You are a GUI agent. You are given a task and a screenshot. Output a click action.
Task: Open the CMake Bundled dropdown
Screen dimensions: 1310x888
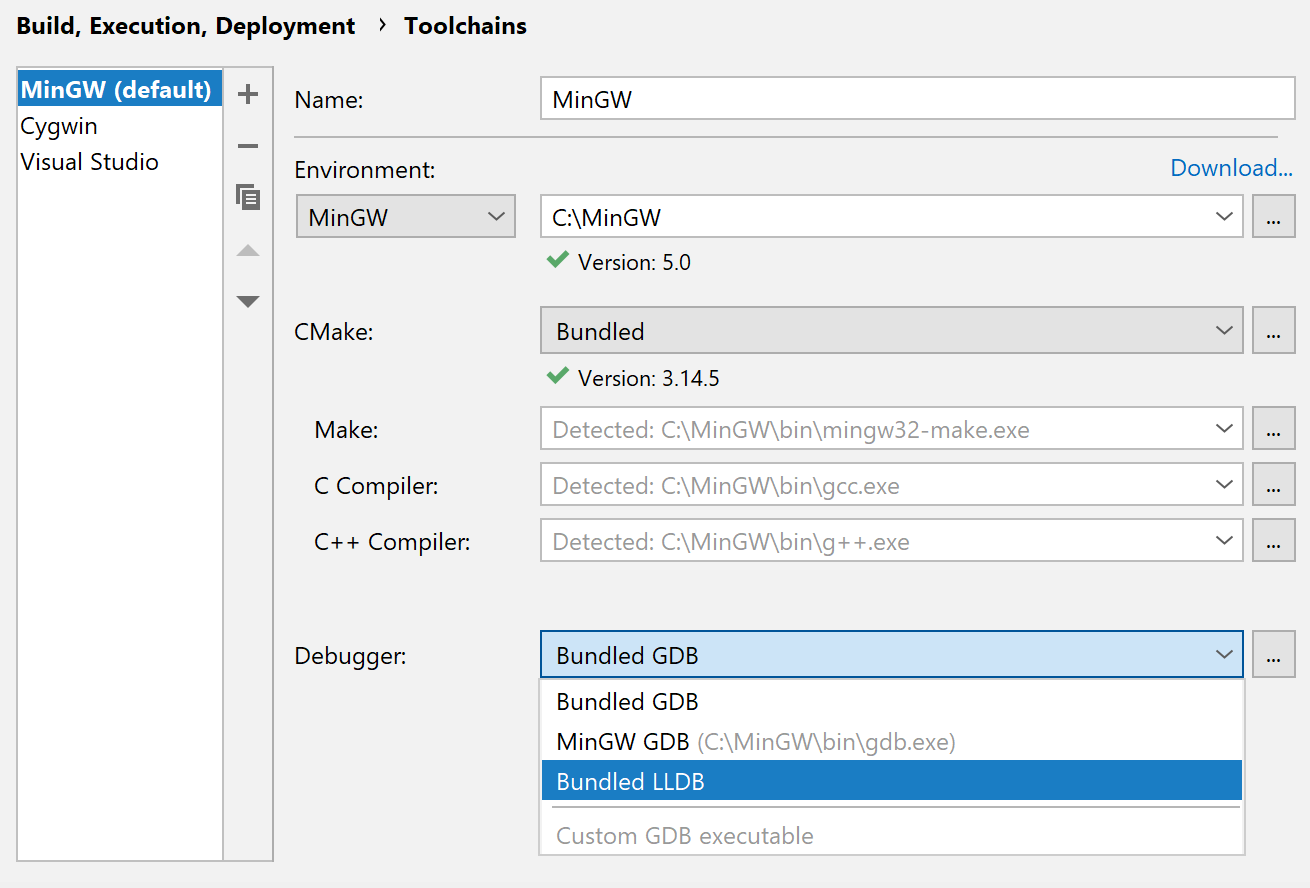click(x=892, y=330)
